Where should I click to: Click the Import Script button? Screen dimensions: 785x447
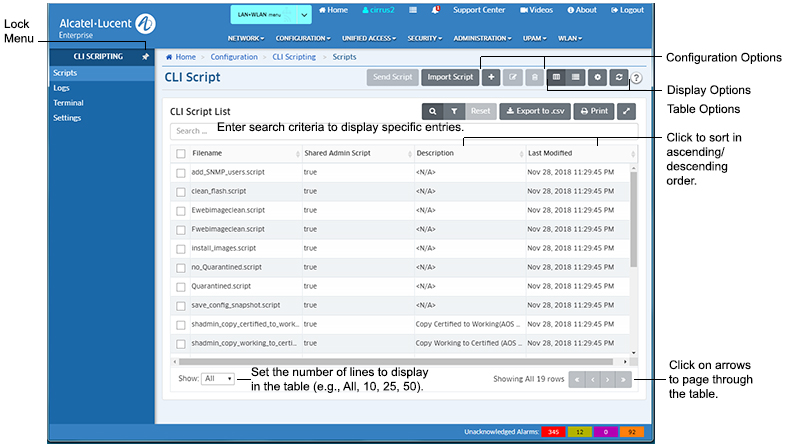click(x=449, y=77)
